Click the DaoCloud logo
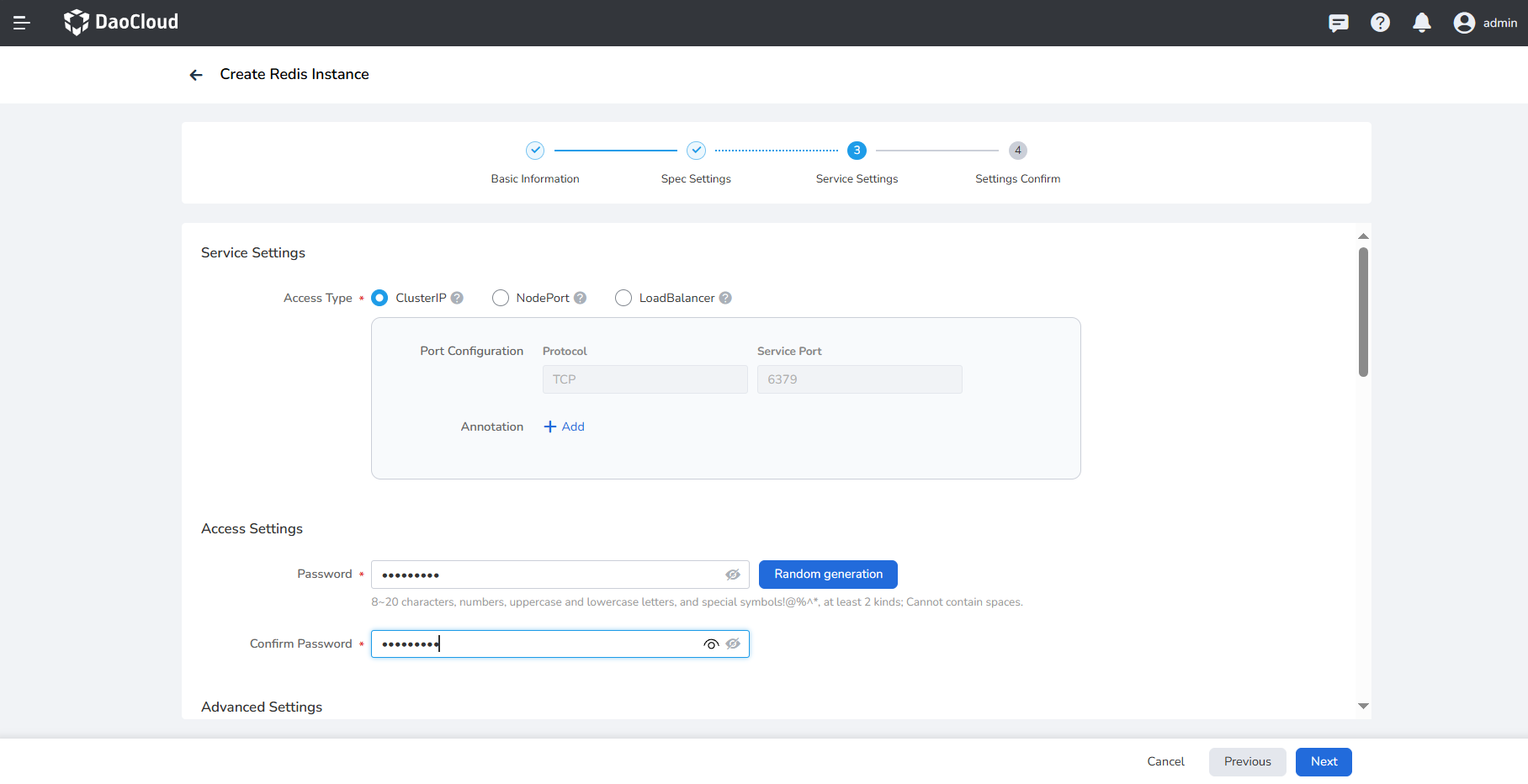The height and width of the screenshot is (784, 1528). (x=121, y=22)
